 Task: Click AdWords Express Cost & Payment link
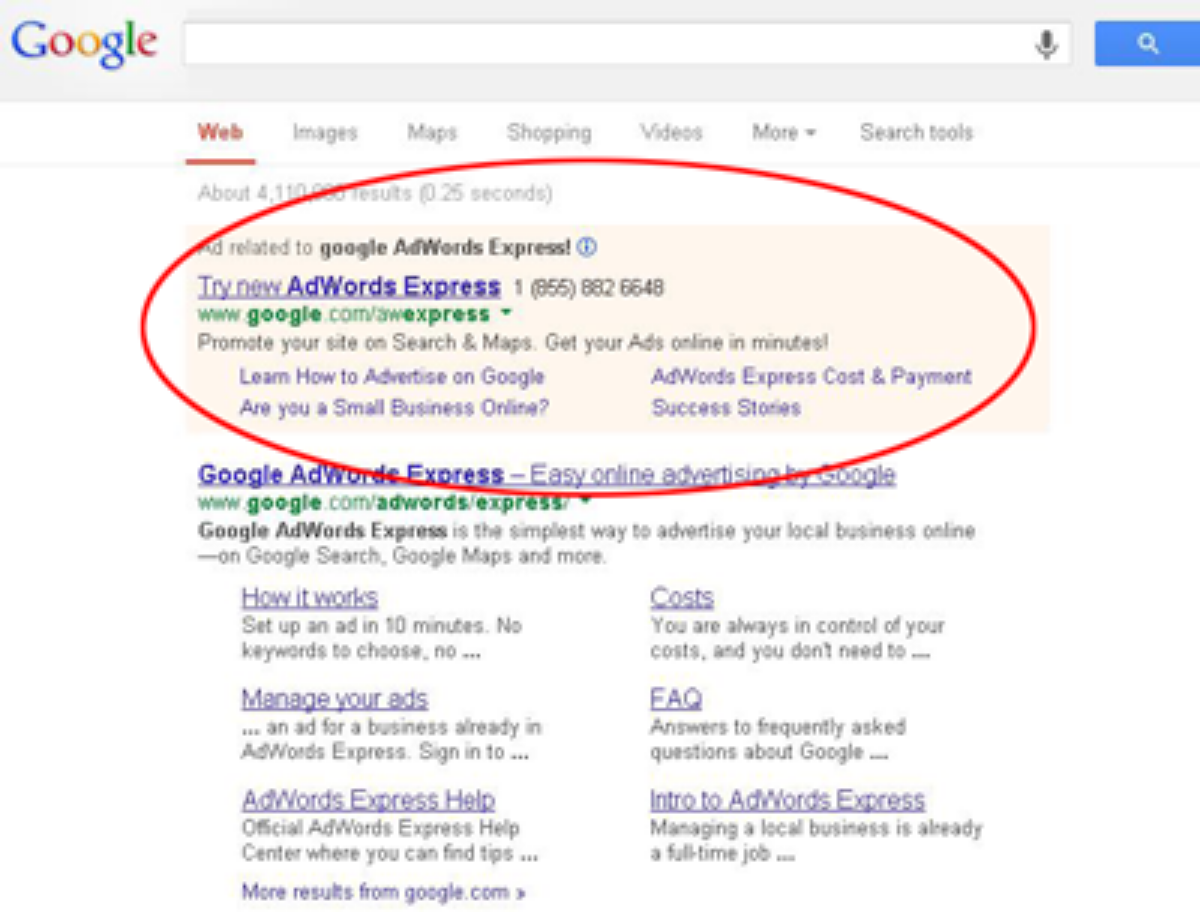coord(811,377)
